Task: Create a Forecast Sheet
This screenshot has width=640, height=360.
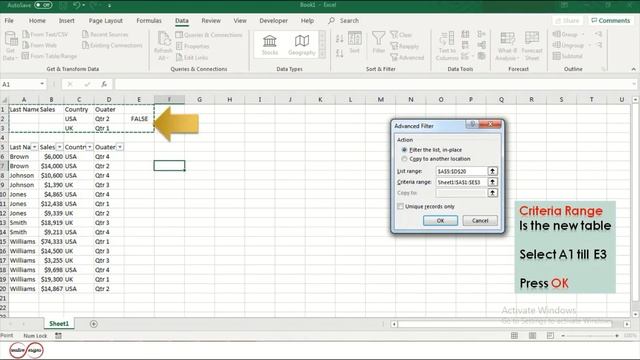Action: pos(532,46)
